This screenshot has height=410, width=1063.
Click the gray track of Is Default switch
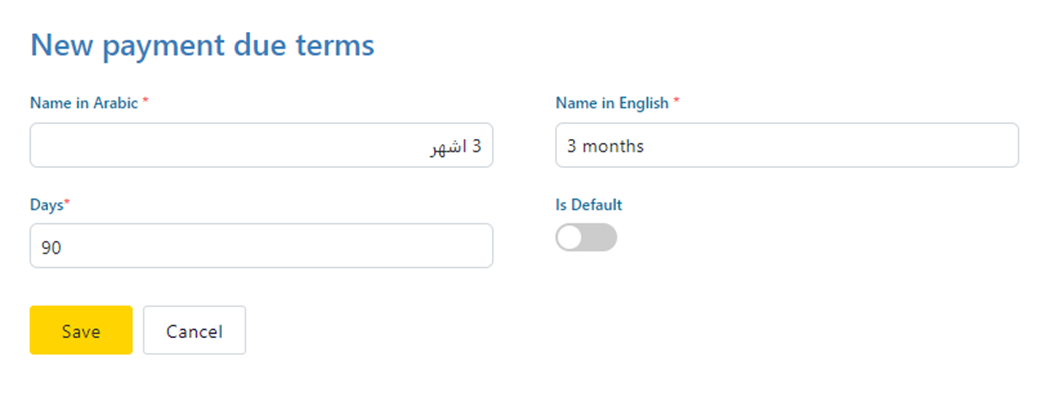point(602,237)
